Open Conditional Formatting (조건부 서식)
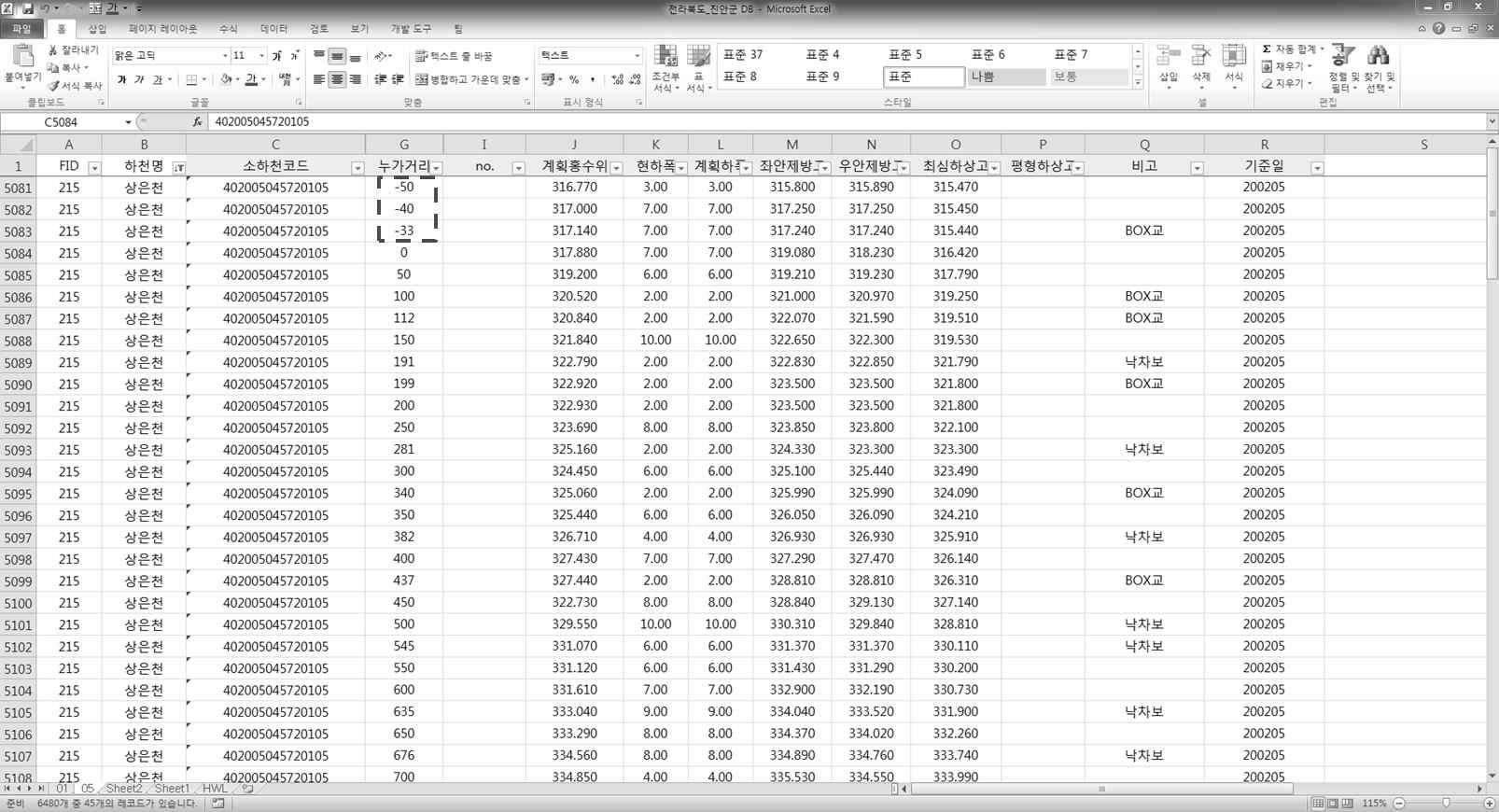 665,68
